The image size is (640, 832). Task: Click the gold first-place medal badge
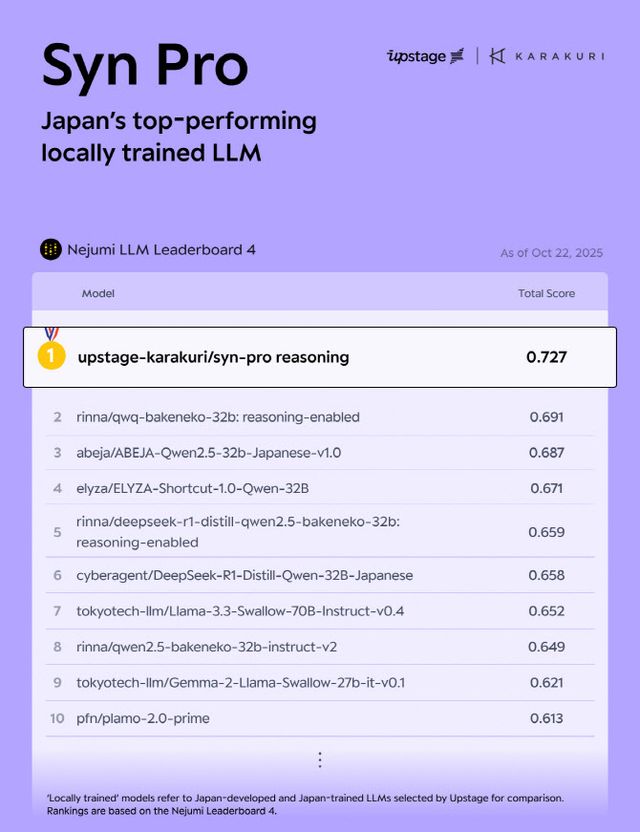(x=50, y=354)
